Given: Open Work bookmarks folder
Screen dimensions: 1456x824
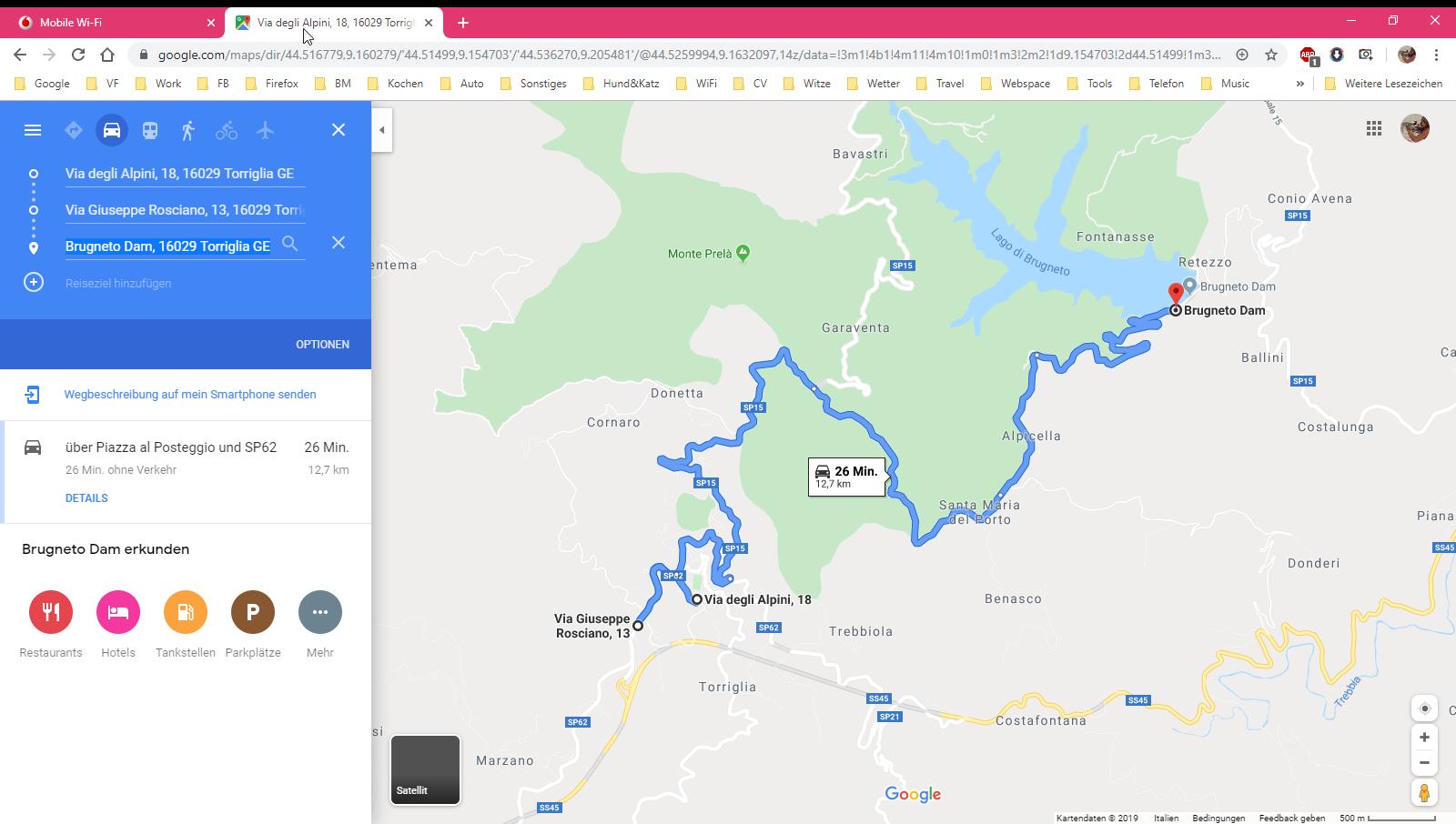Looking at the screenshot, I should [x=158, y=83].
